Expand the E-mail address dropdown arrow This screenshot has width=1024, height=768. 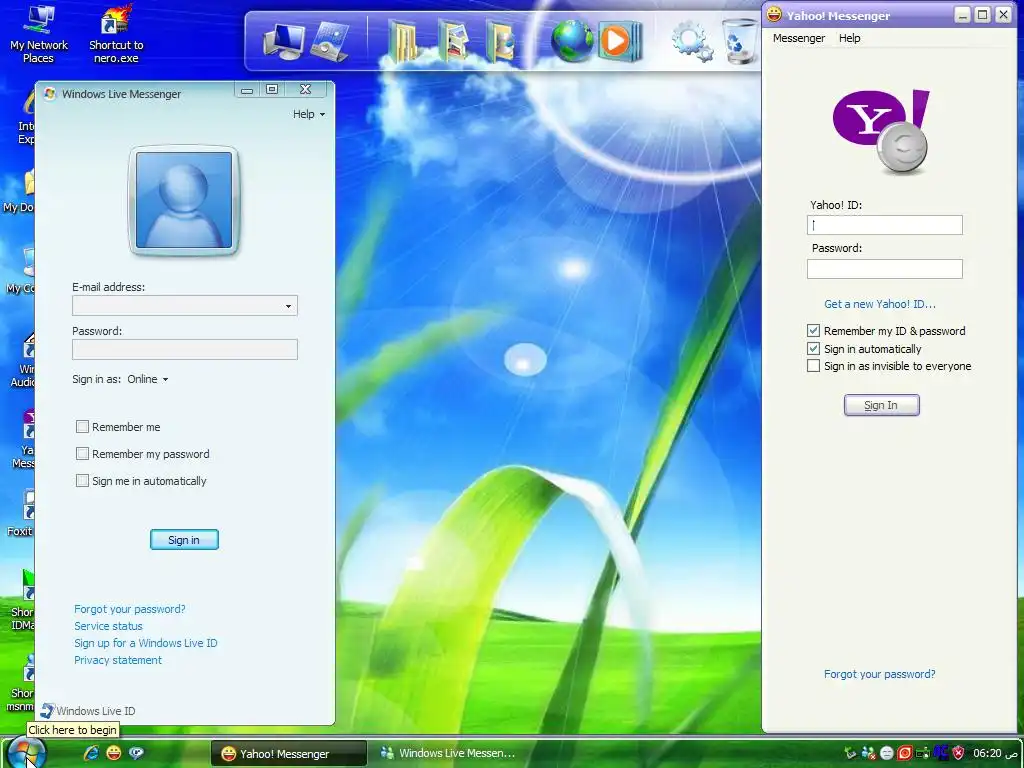288,306
